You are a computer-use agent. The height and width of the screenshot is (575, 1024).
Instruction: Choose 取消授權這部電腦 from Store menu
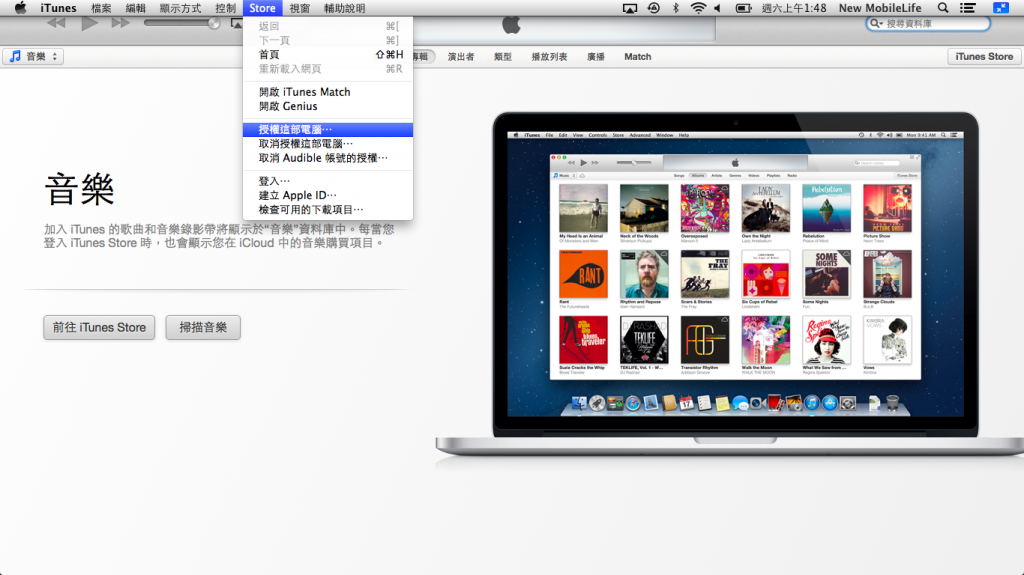pyautogui.click(x=306, y=144)
